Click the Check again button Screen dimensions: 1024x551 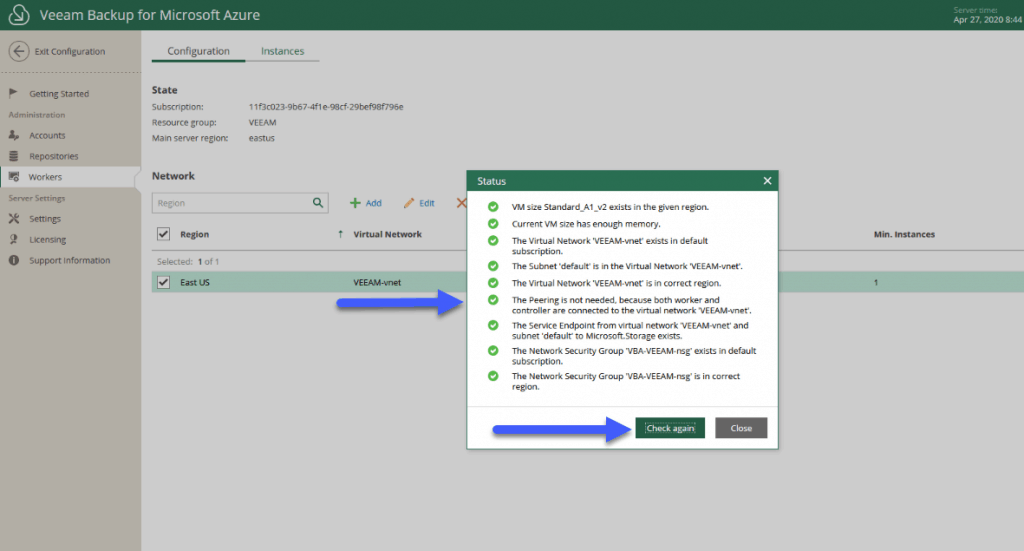pyautogui.click(x=670, y=428)
